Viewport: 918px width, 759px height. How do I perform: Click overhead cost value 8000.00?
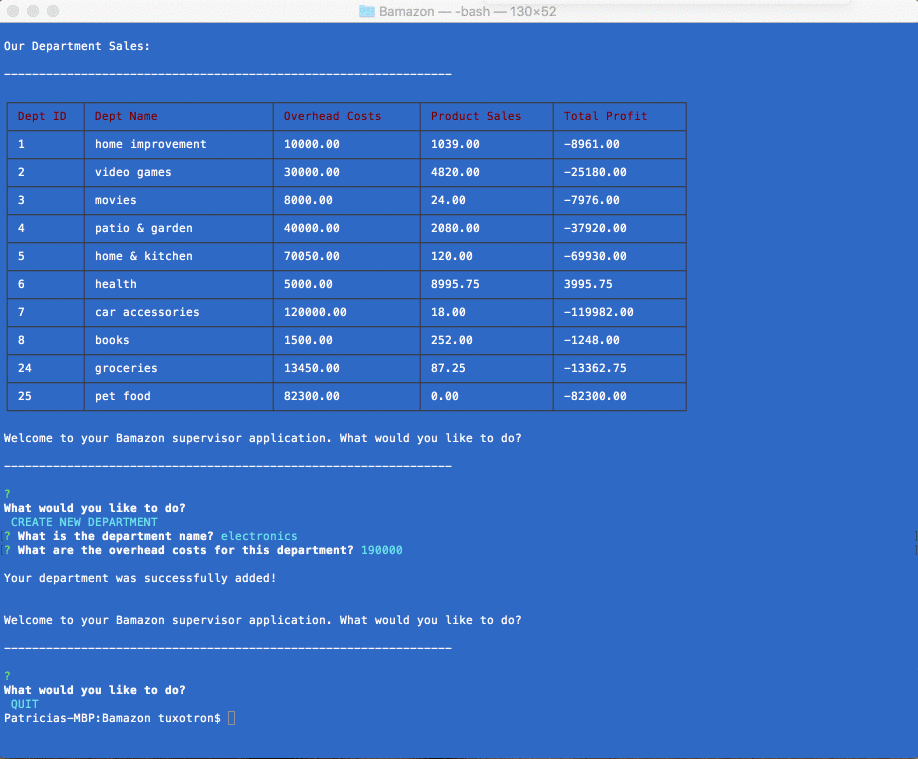[x=308, y=200]
